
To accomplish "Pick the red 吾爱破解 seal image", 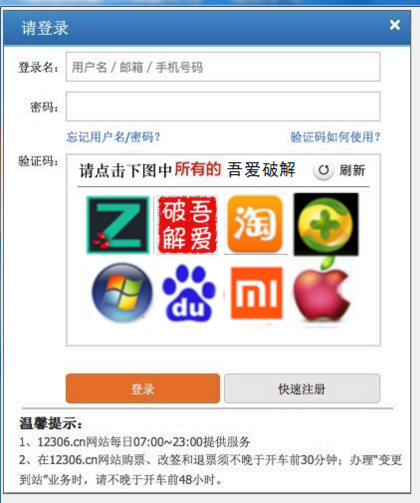I will [x=187, y=225].
